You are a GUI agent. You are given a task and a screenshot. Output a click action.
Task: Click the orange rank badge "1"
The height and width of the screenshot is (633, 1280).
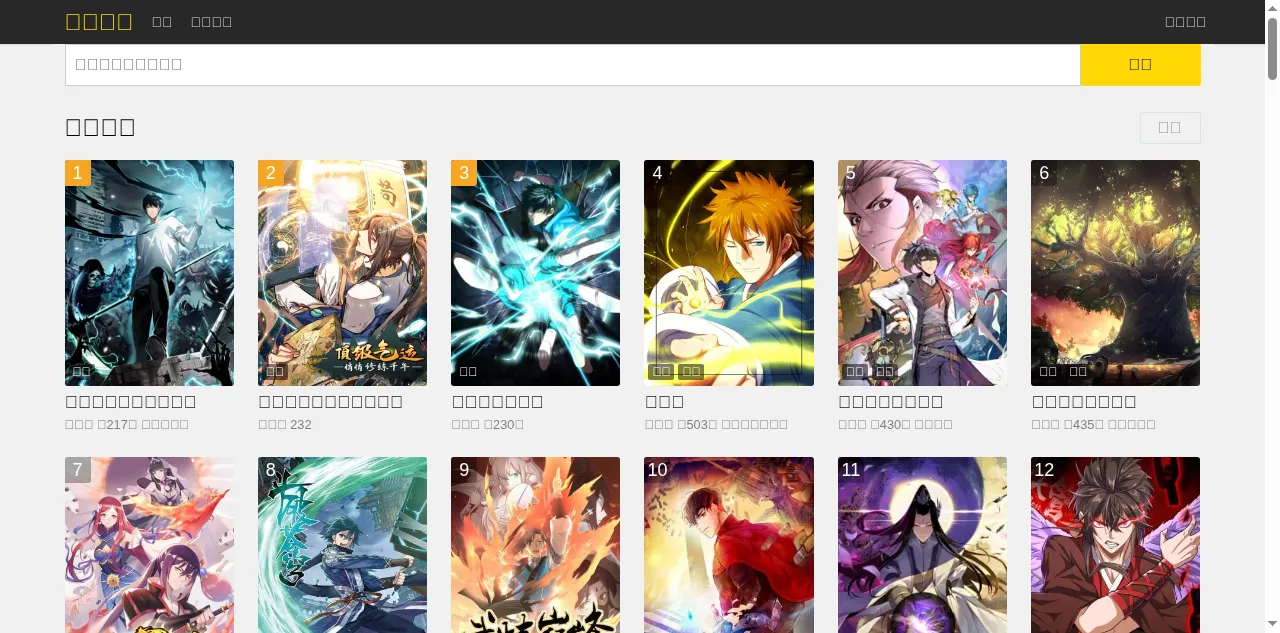78,173
